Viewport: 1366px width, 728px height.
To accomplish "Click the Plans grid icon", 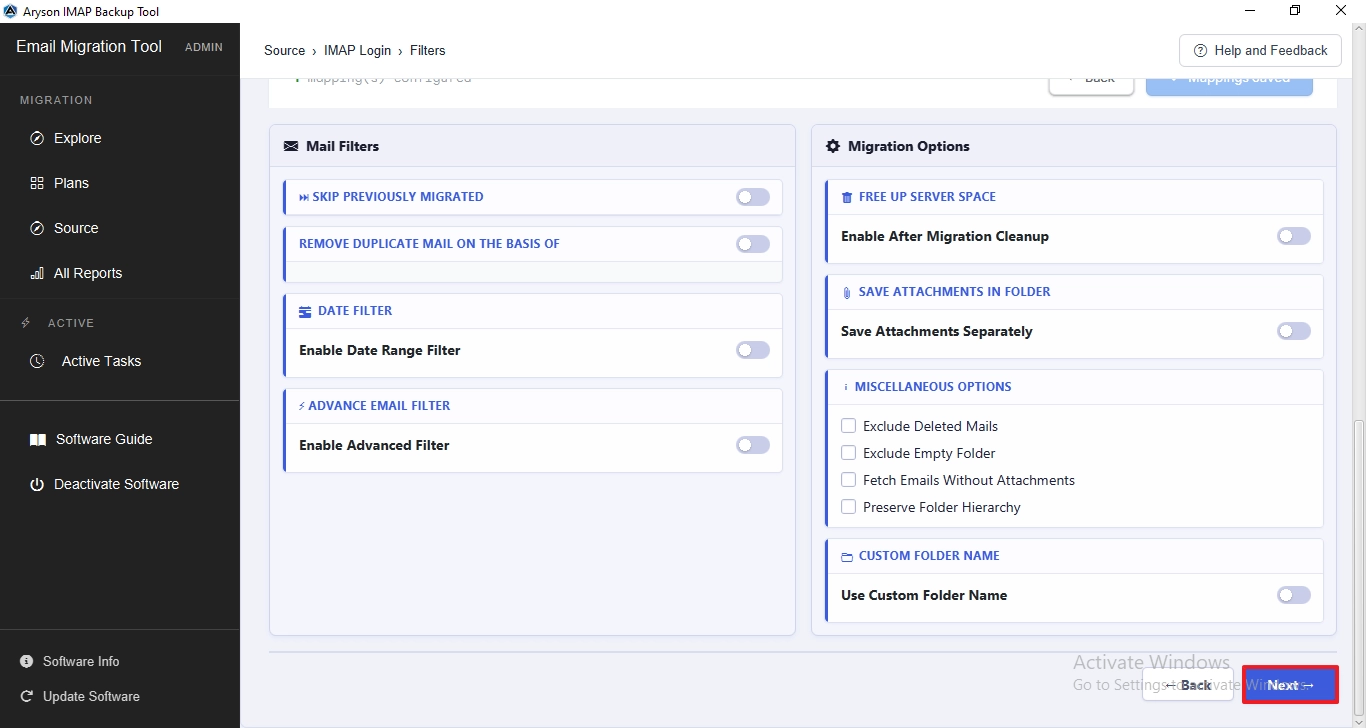I will point(37,183).
